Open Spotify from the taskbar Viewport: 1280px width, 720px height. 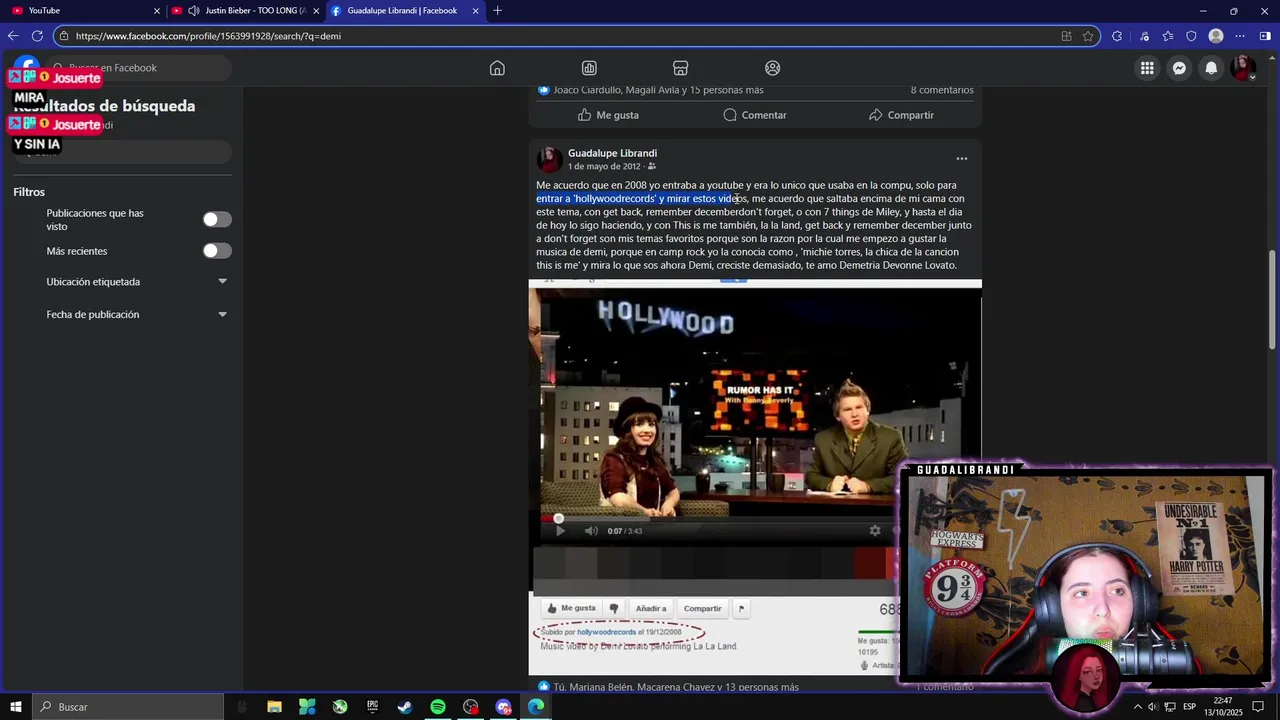click(x=438, y=707)
